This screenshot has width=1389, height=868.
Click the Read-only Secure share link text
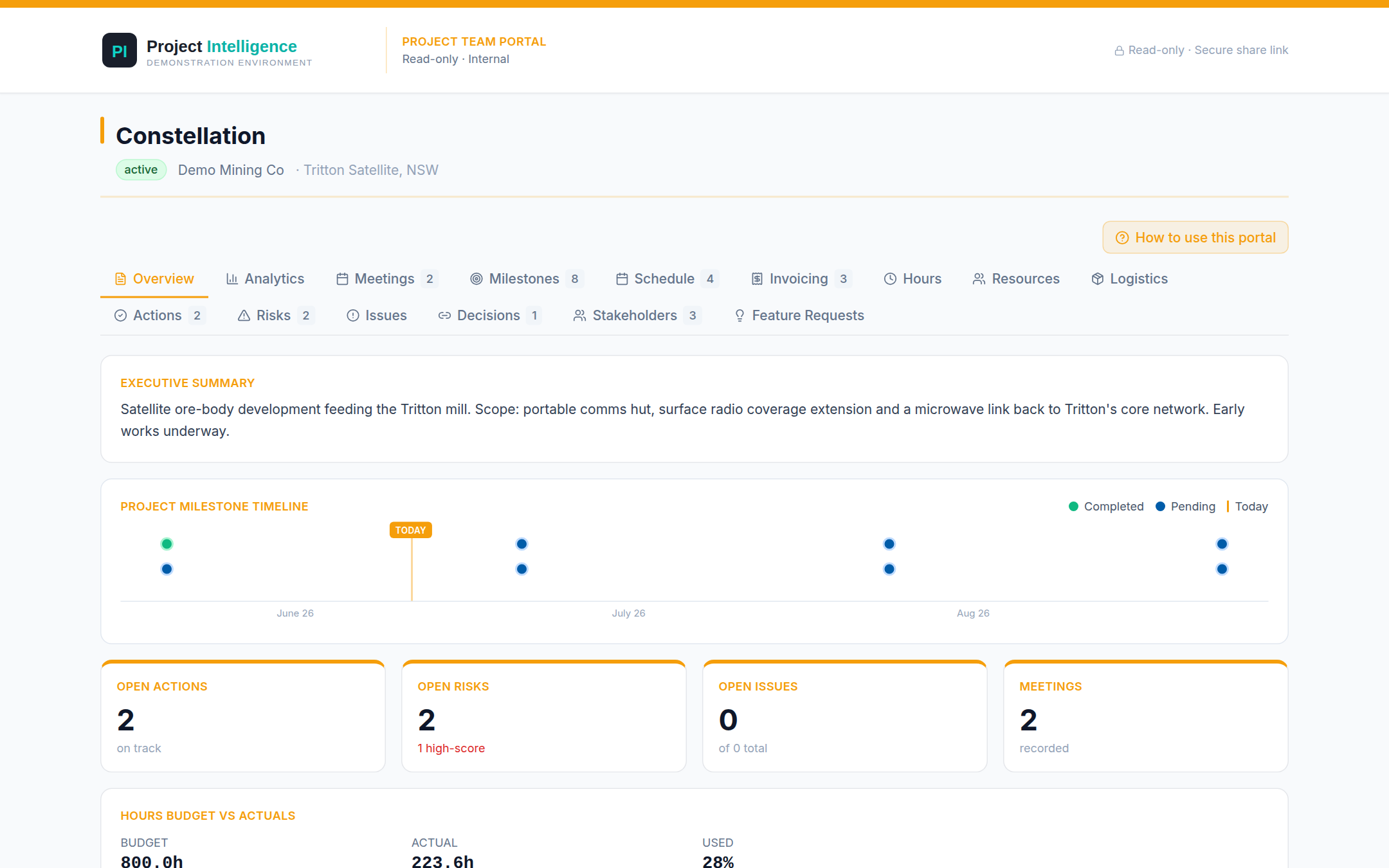pos(1208,50)
